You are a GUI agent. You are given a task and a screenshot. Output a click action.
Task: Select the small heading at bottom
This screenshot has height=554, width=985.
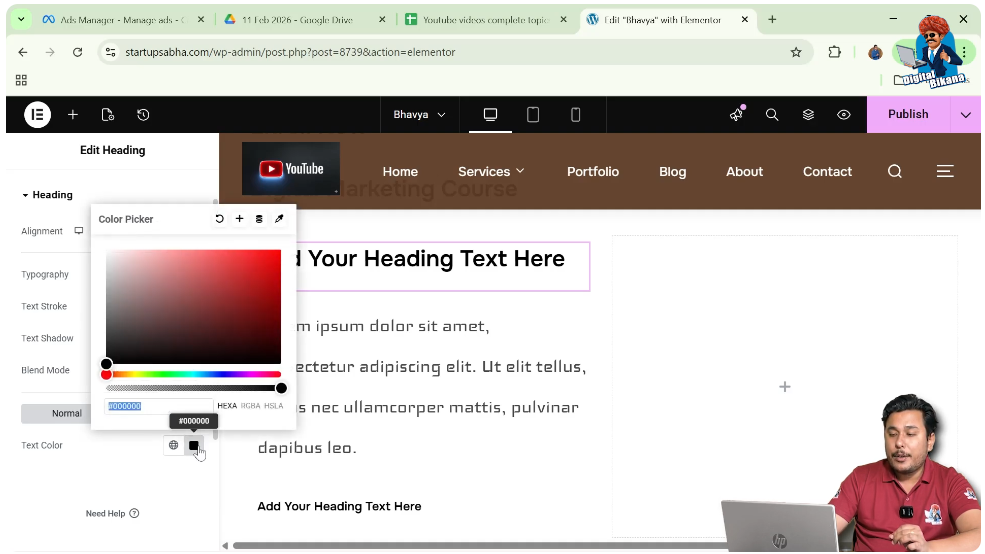click(x=339, y=506)
